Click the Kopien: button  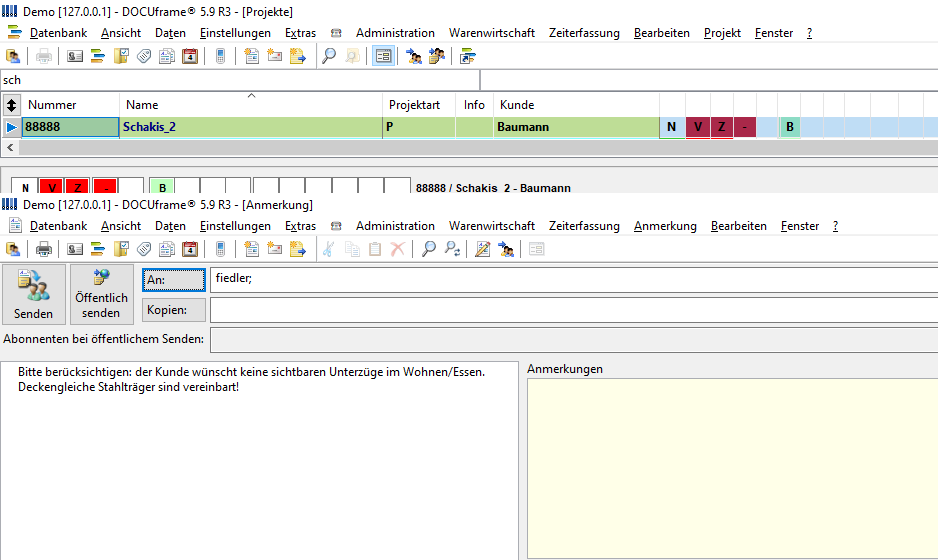[174, 310]
